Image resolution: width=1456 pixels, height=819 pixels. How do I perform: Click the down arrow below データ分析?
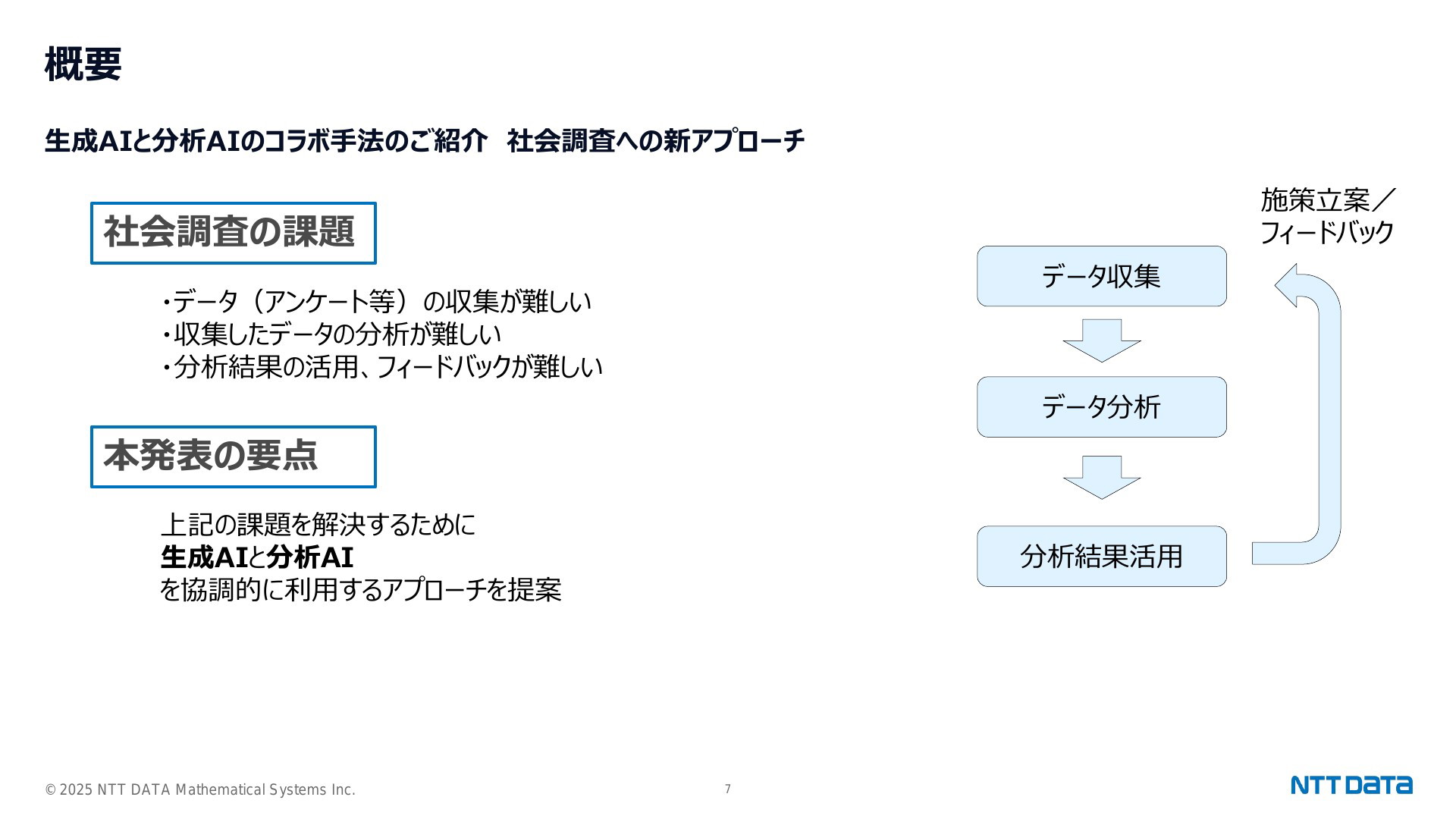click(1102, 477)
